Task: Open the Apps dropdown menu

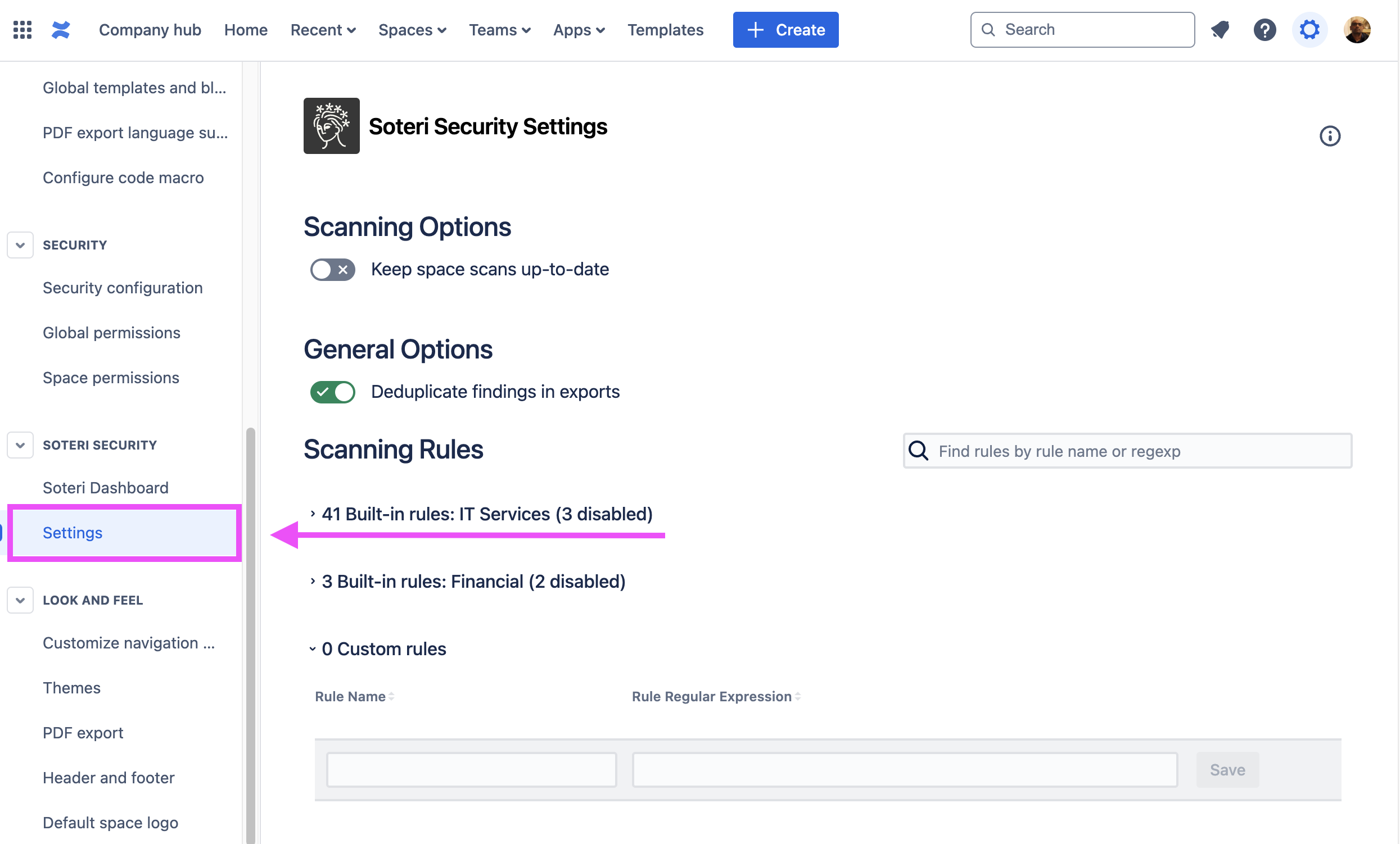Action: pyautogui.click(x=579, y=30)
